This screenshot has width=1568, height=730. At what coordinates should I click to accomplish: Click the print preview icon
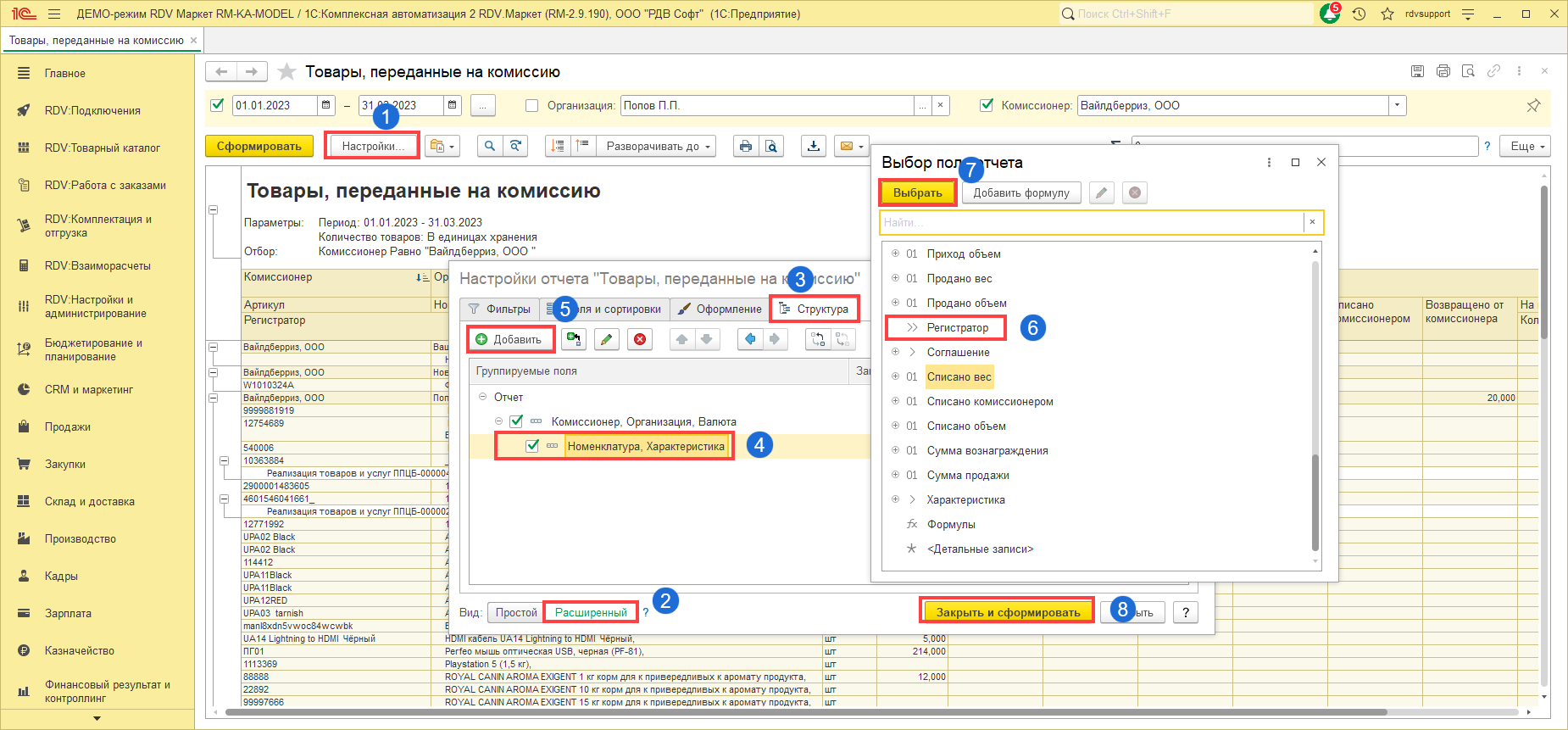(771, 146)
